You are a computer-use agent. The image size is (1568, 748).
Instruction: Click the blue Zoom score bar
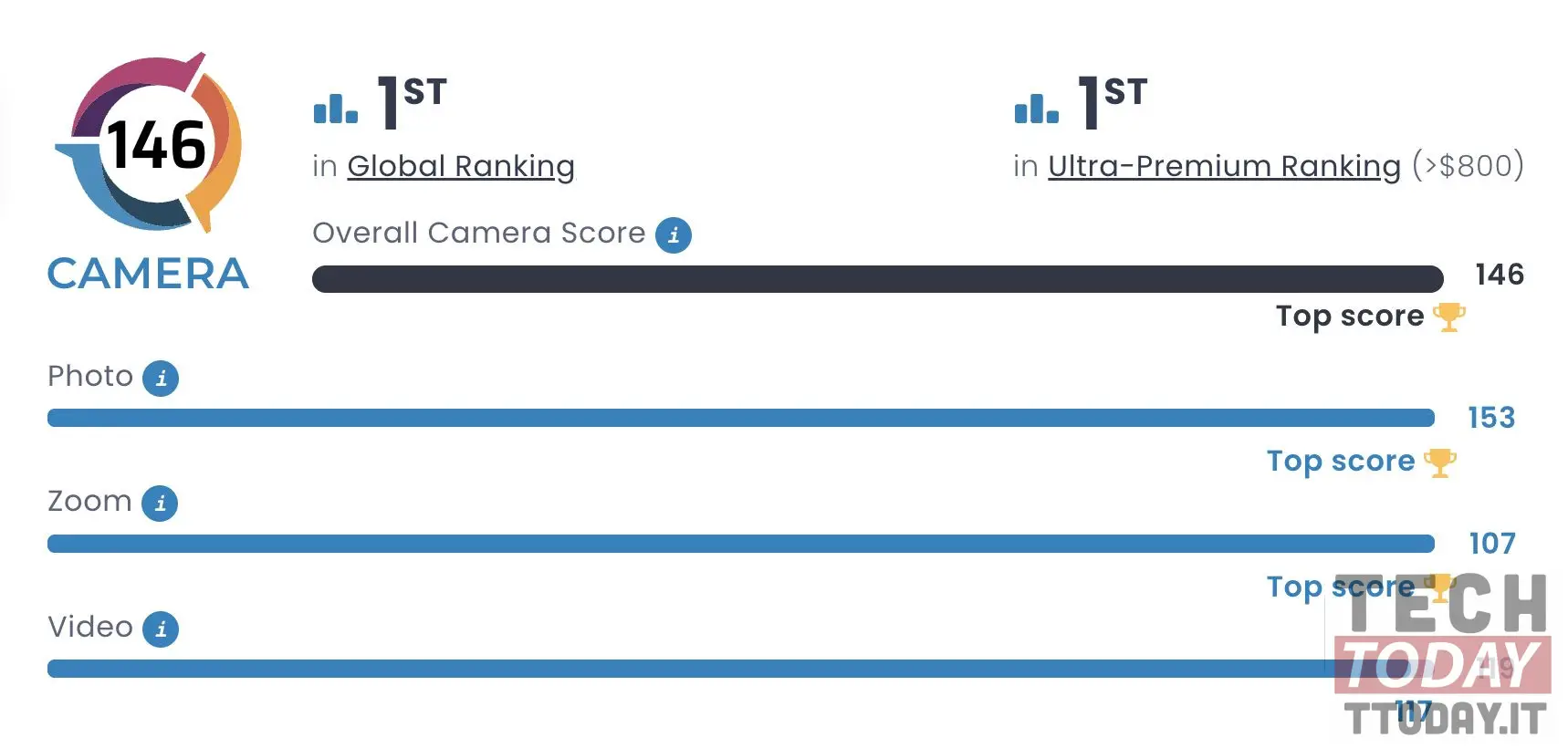[741, 544]
